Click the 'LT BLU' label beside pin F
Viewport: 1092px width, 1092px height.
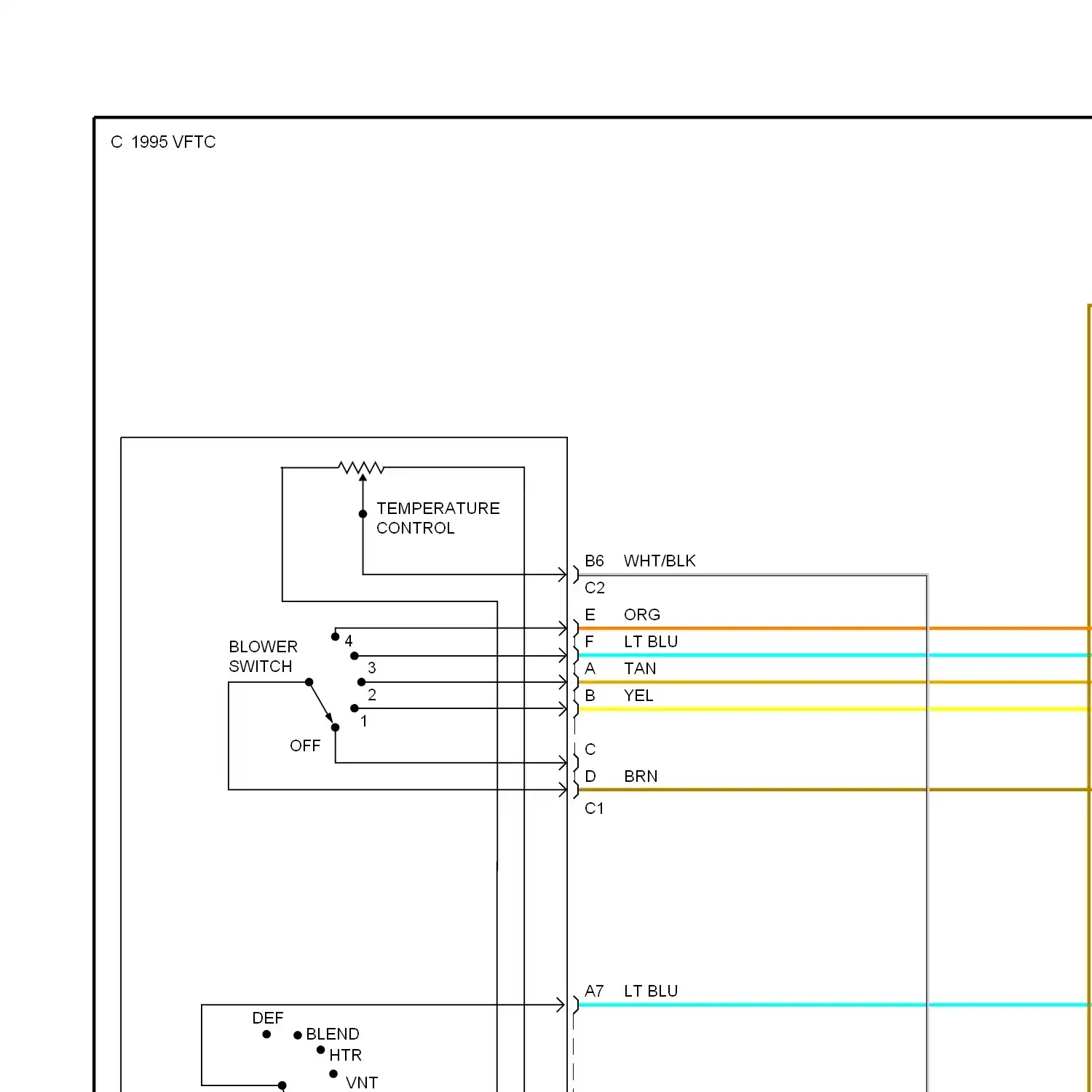[650, 641]
